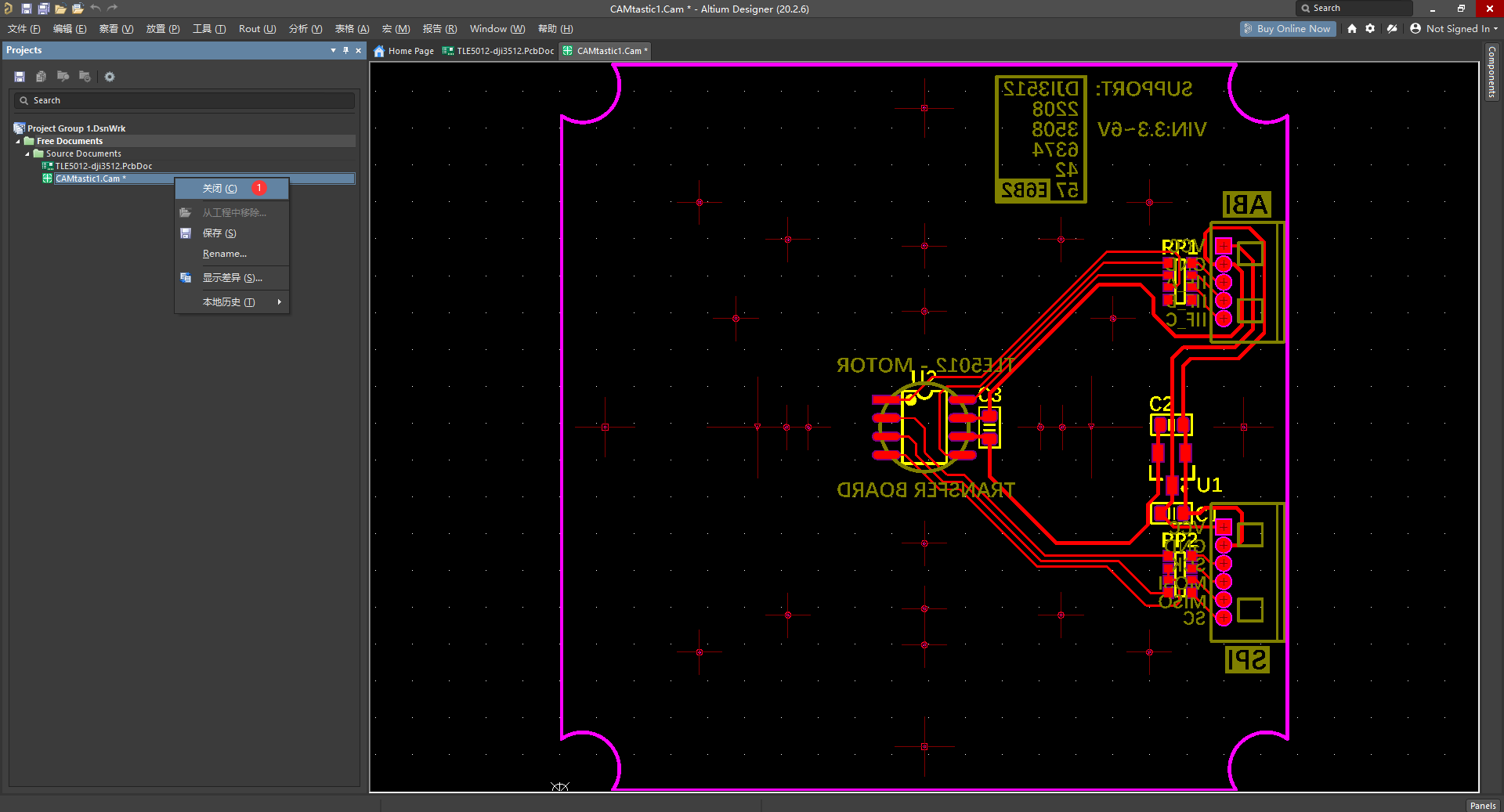Click the Save icon in the Projects panel

[x=19, y=76]
